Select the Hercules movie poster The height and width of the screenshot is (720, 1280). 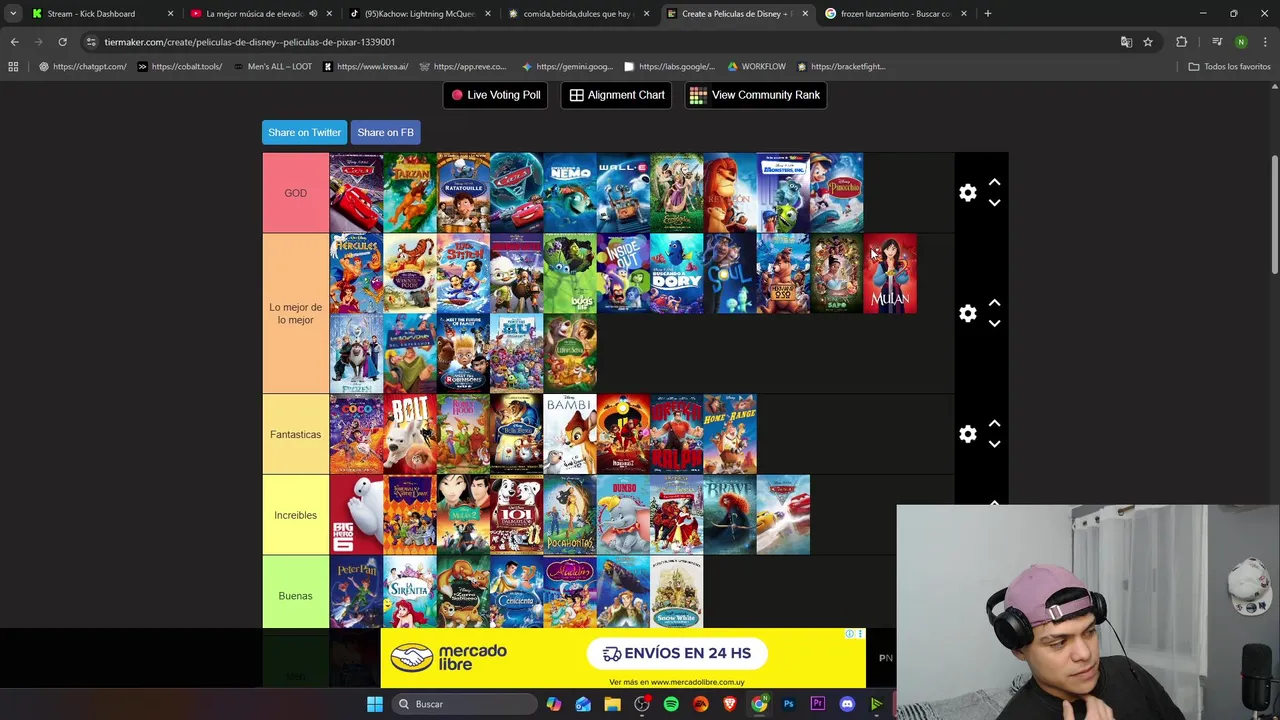pyautogui.click(x=356, y=273)
